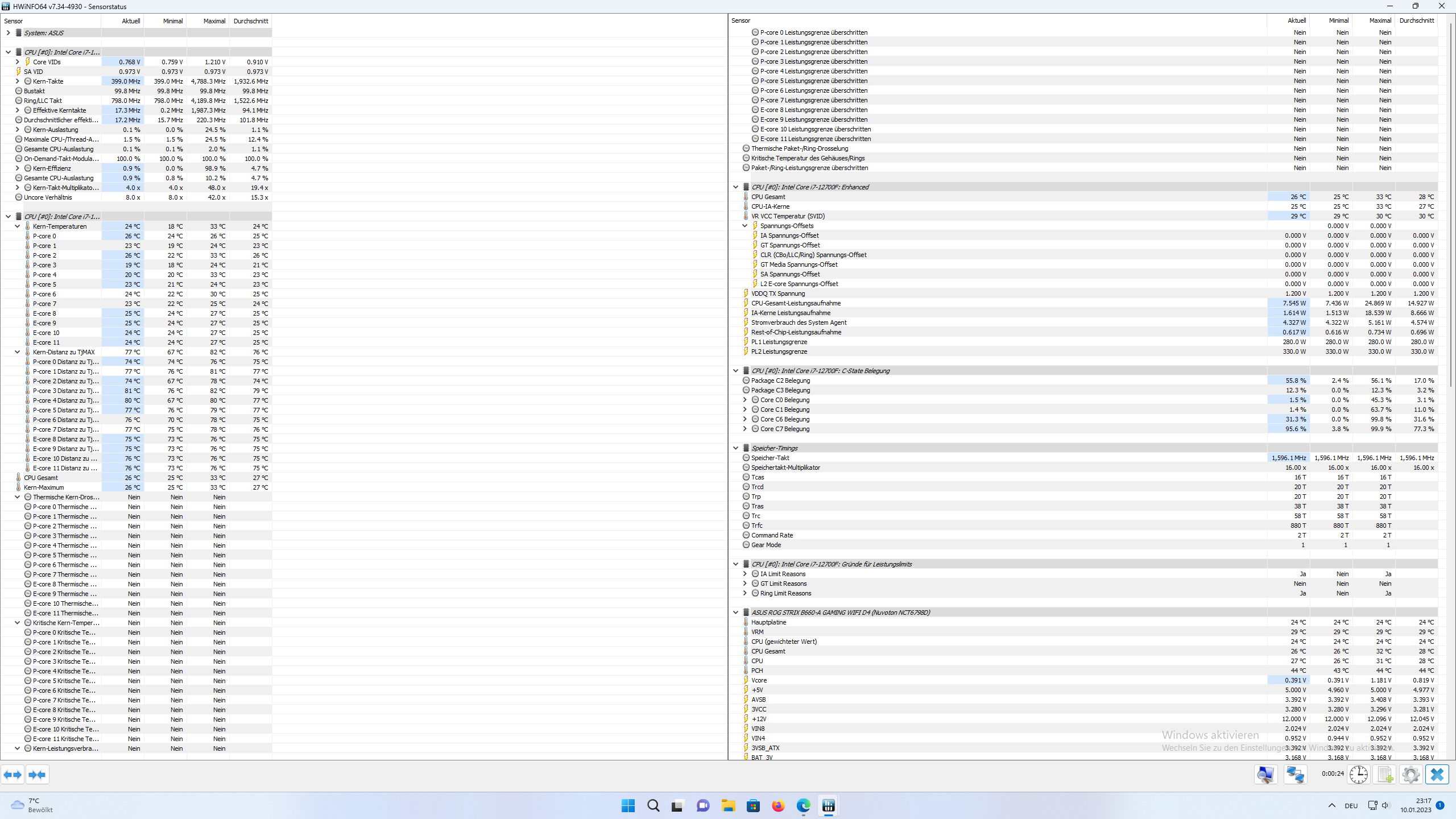Open the system summary monitor-magnifier icon
The image size is (1456, 819).
pos(1265,775)
